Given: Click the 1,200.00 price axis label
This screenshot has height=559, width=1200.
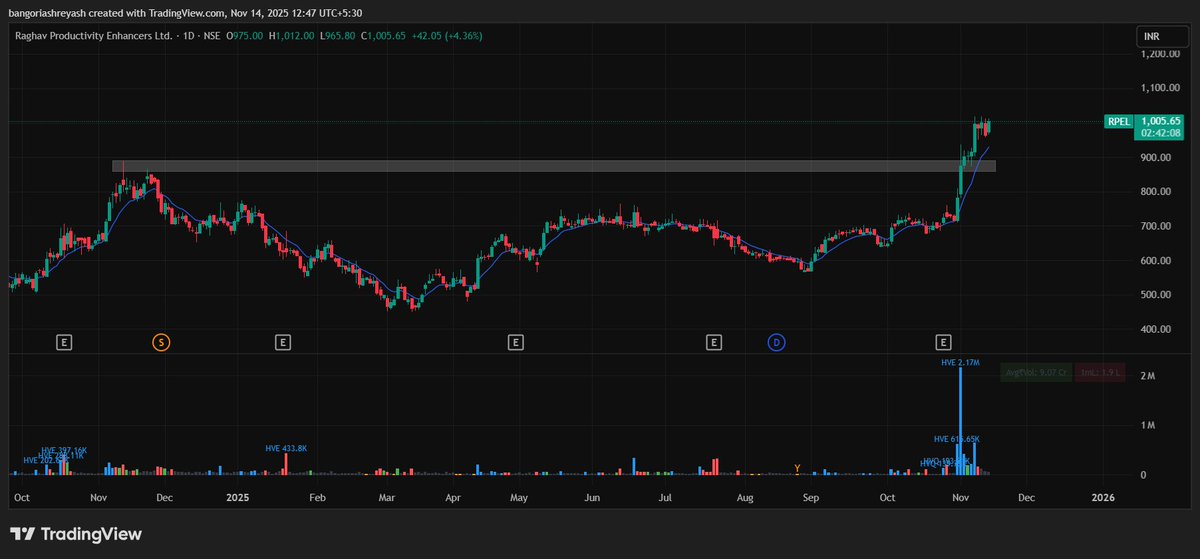Looking at the screenshot, I should click(1160, 54).
